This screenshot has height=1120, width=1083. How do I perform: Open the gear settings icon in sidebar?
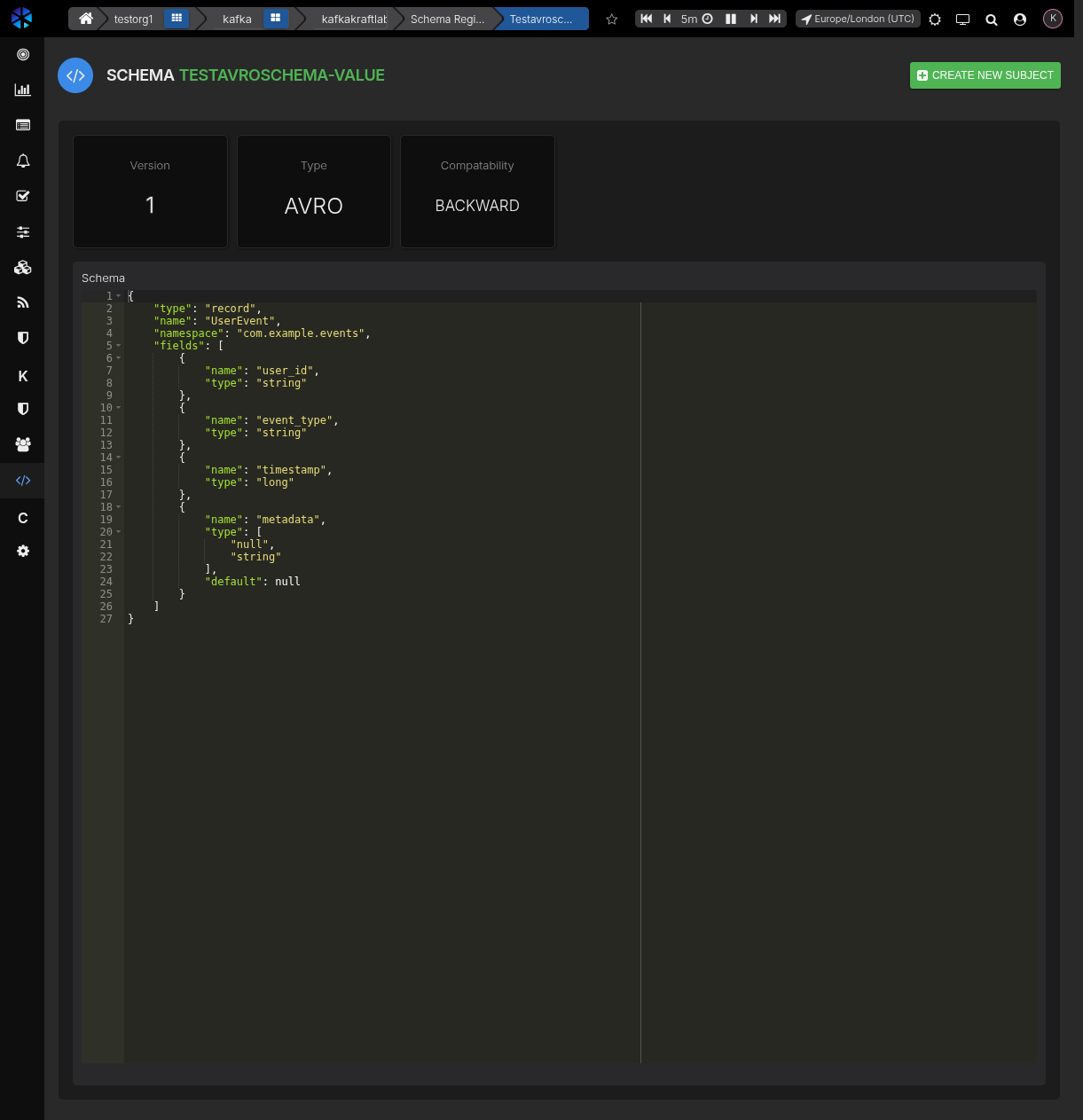pos(23,551)
